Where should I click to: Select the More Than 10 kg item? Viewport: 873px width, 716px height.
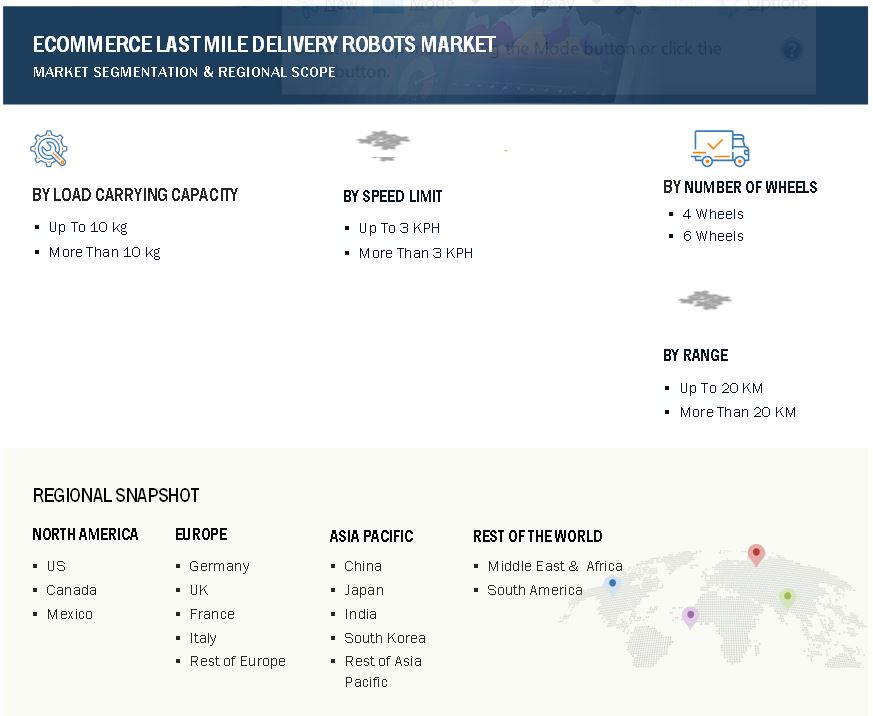(104, 252)
